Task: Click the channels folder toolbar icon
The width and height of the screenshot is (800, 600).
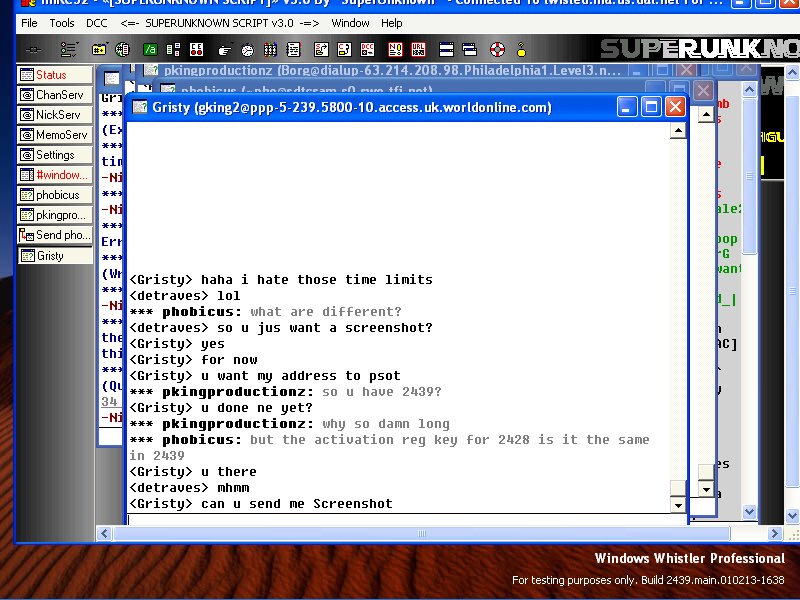Action: click(x=99, y=49)
